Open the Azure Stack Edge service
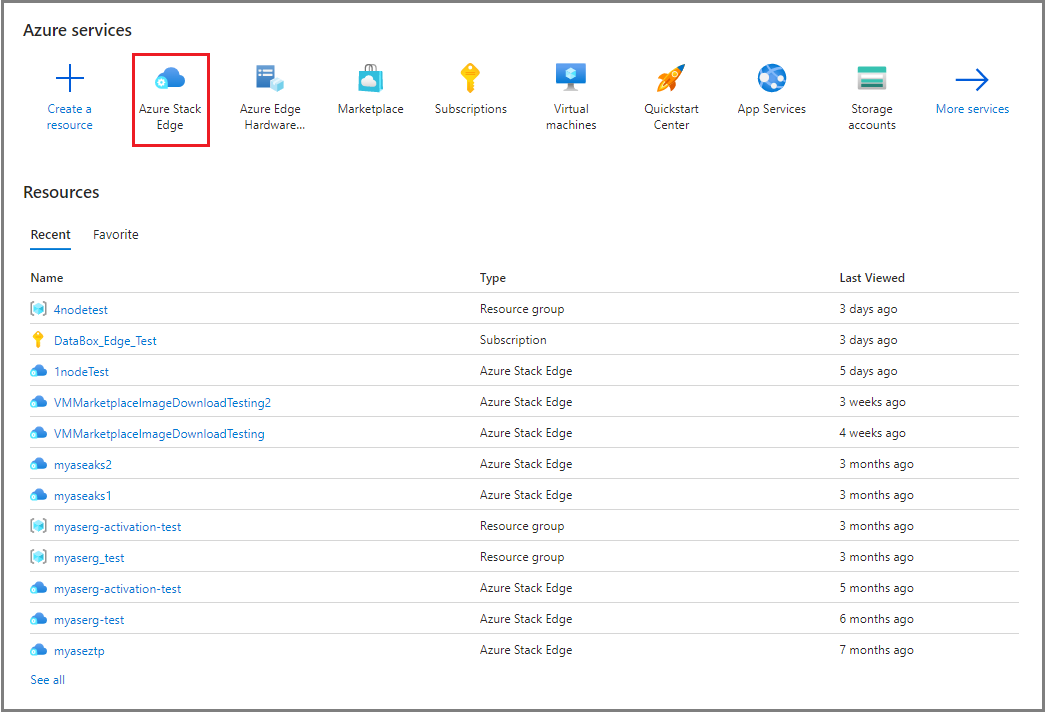Image resolution: width=1046 pixels, height=712 pixels. 170,97
